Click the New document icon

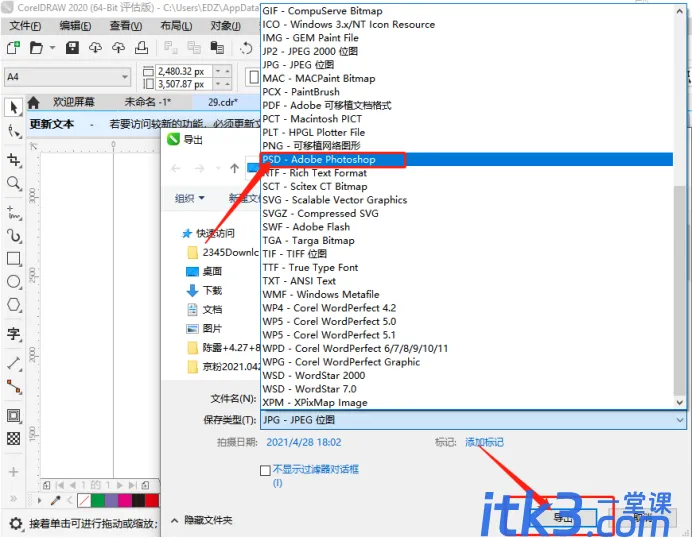point(13,47)
